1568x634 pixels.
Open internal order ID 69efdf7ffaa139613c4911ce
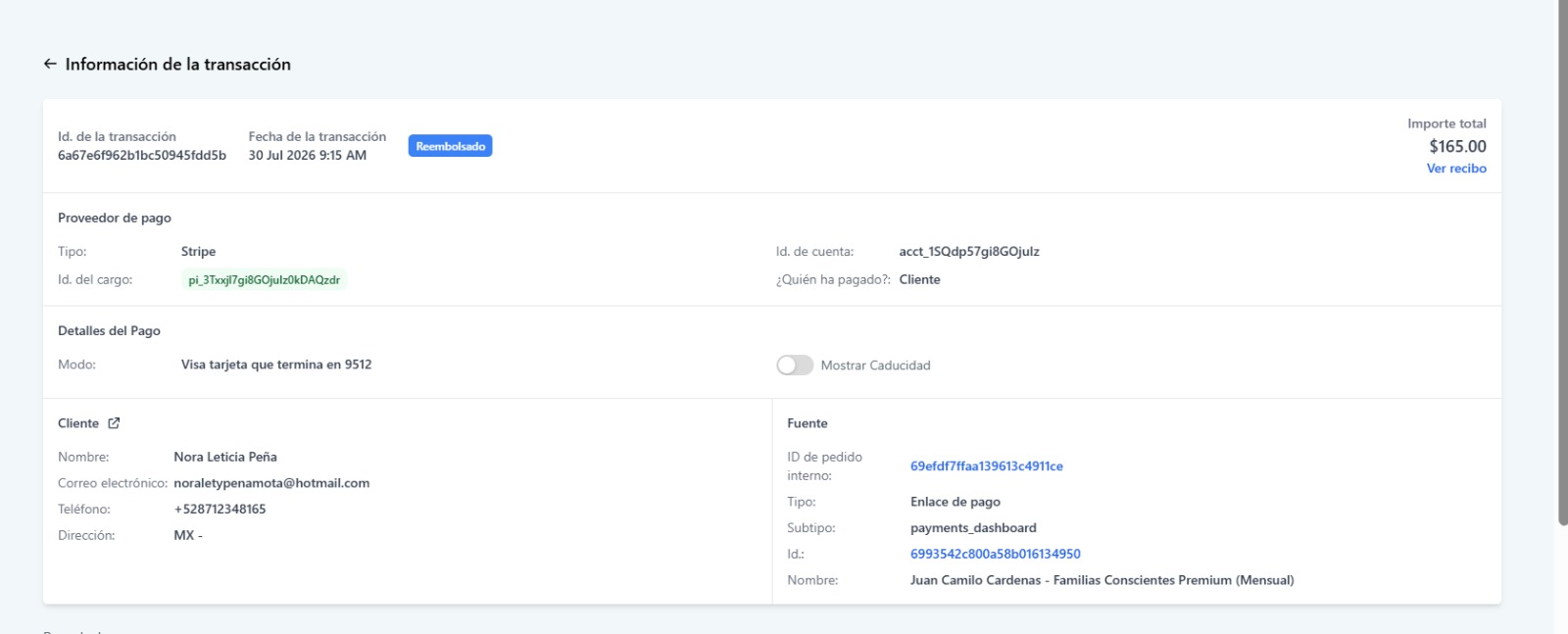986,466
